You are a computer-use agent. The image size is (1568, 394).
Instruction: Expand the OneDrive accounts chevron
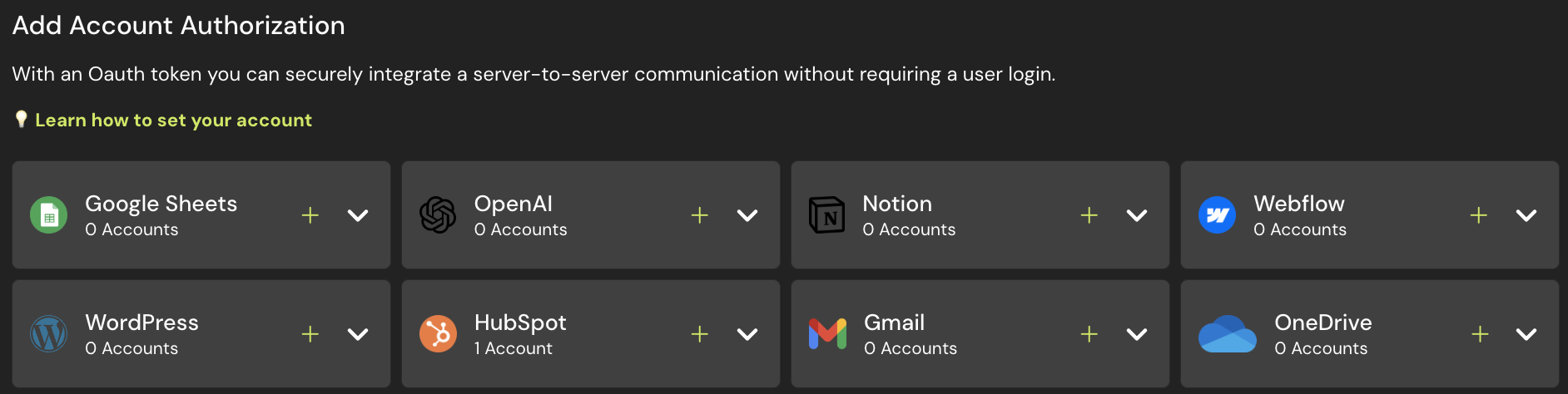(x=1526, y=334)
